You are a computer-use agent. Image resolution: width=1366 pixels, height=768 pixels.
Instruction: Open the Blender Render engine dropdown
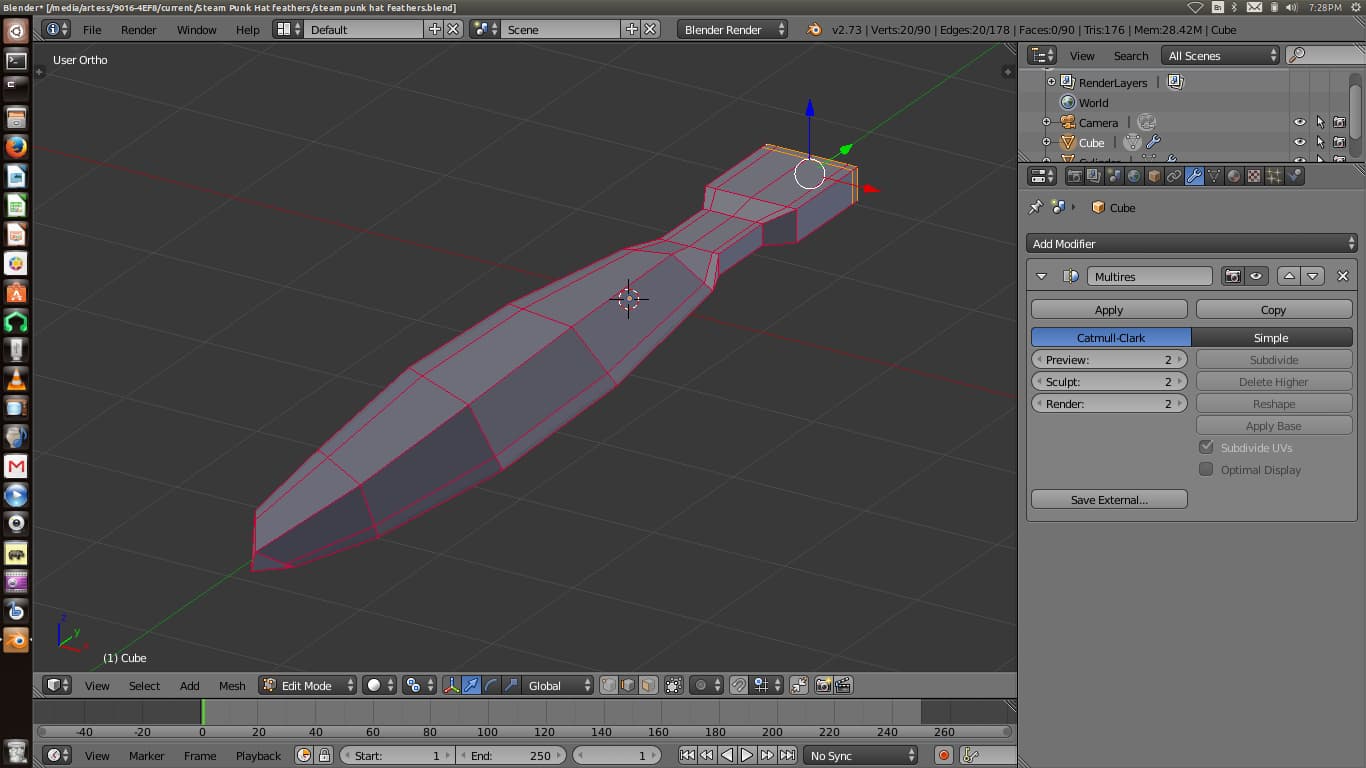pyautogui.click(x=730, y=29)
